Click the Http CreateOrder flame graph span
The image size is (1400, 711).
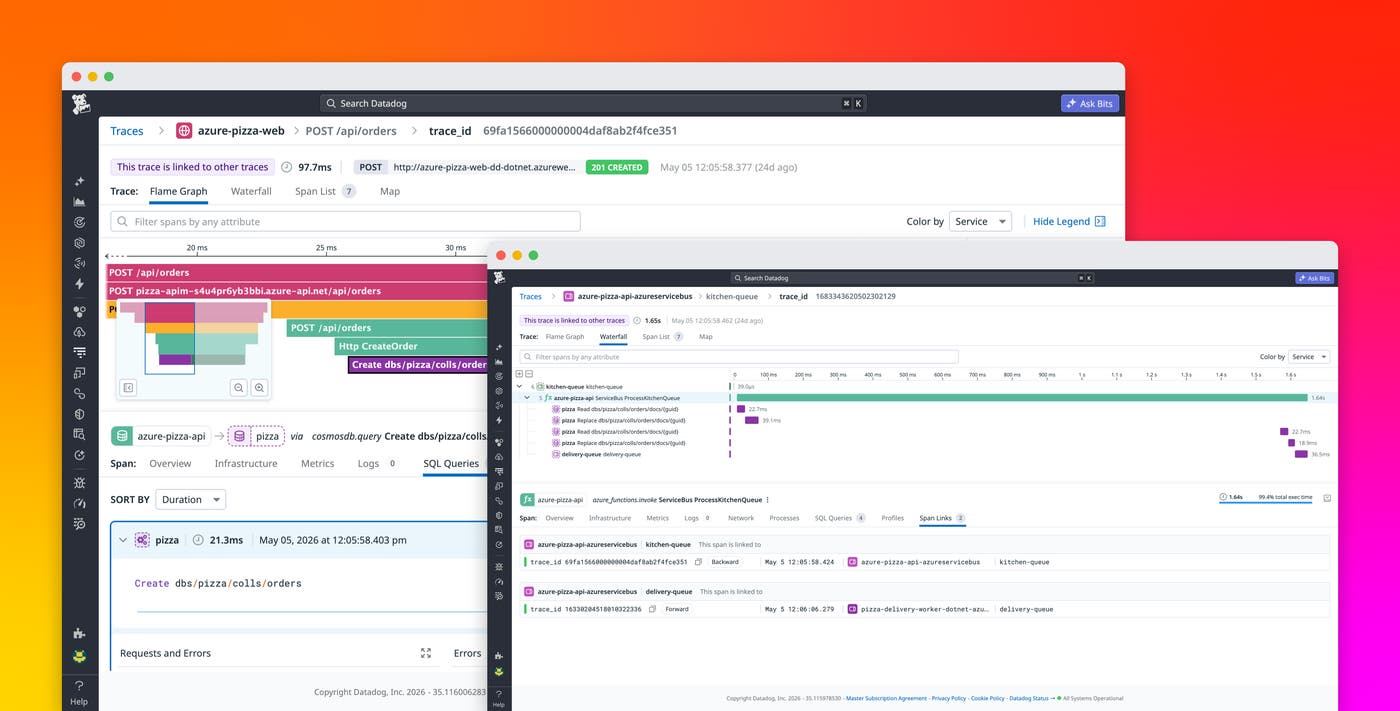pyautogui.click(x=411, y=346)
